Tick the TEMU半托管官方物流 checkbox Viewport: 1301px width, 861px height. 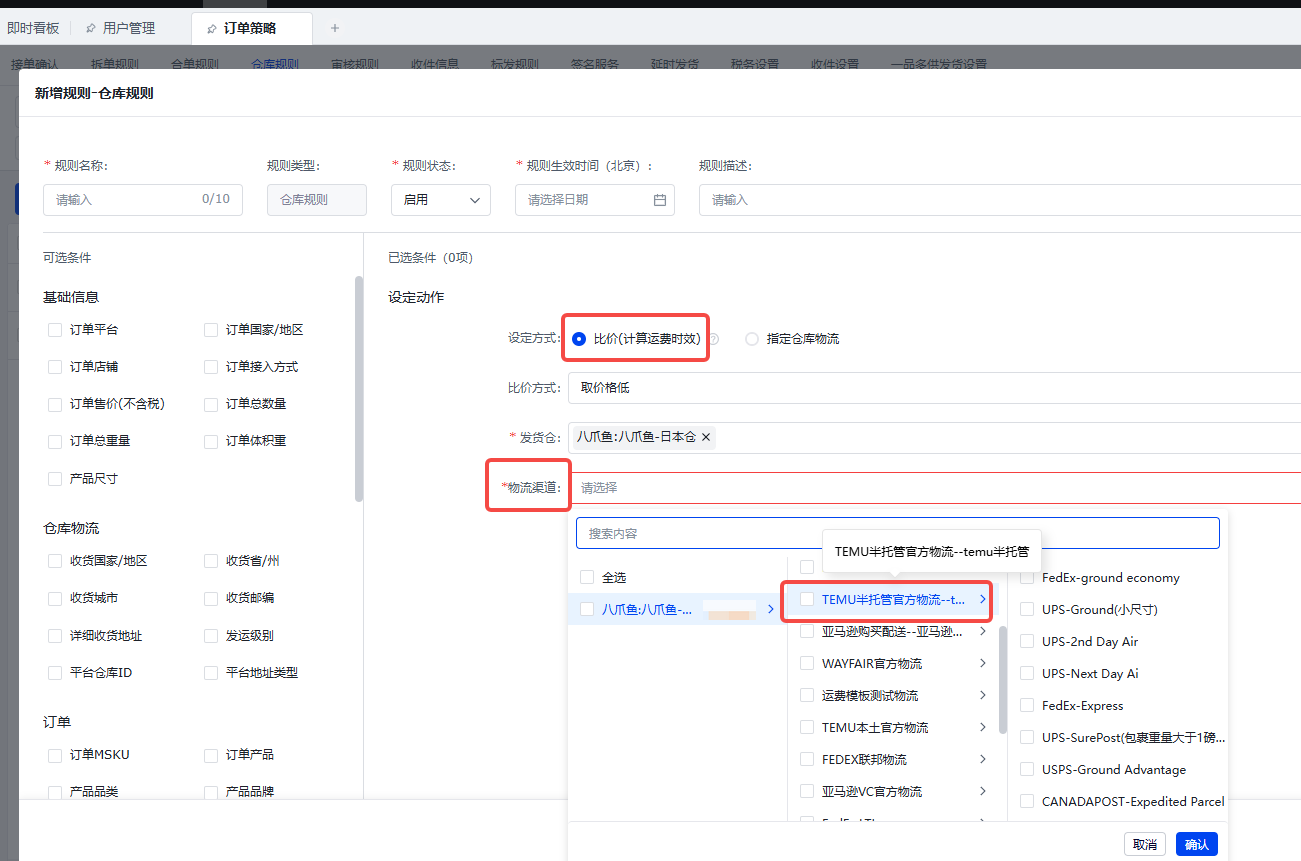807,600
